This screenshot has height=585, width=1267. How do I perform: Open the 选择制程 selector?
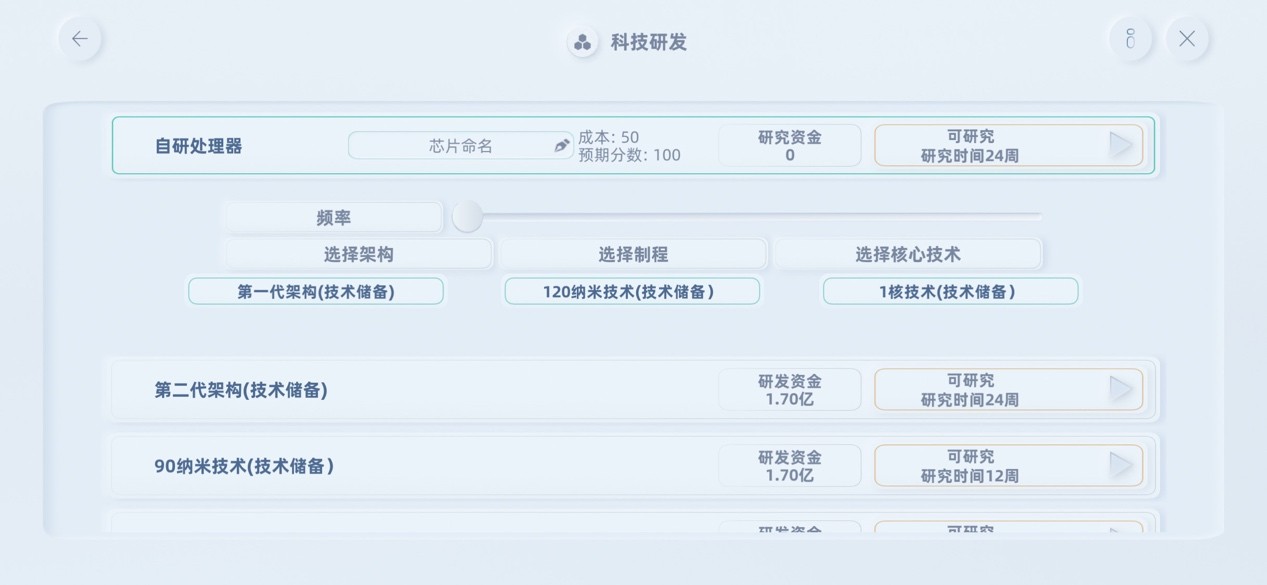633,254
